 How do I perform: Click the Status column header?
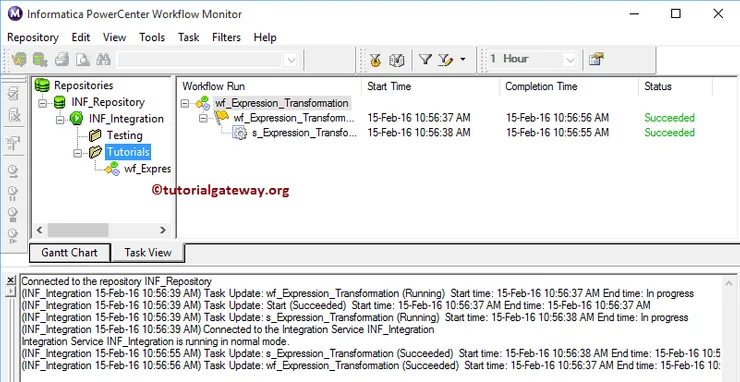pyautogui.click(x=675, y=86)
